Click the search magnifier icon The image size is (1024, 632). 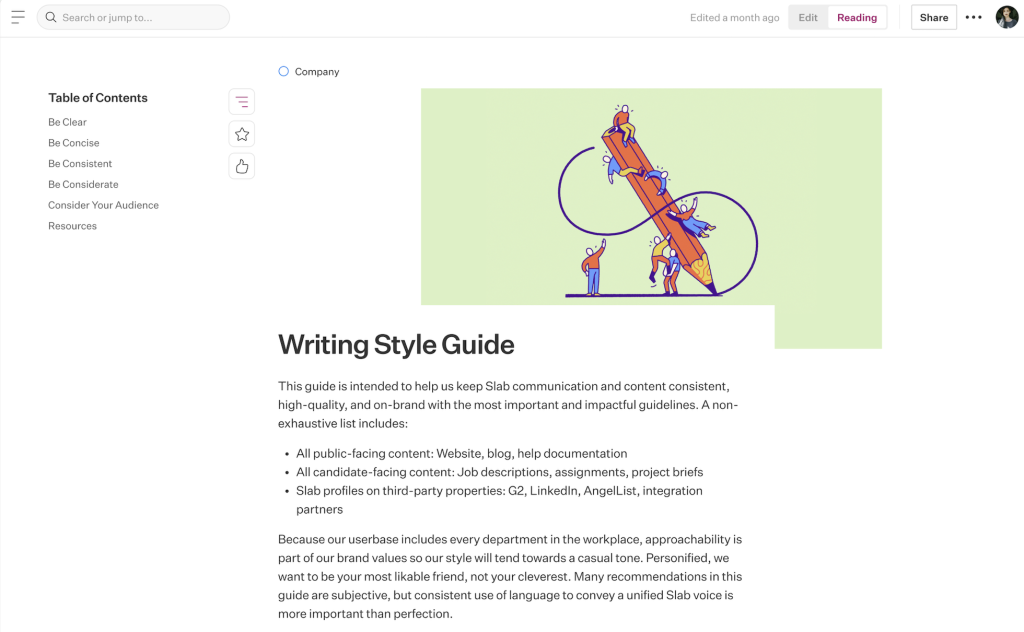(x=50, y=17)
